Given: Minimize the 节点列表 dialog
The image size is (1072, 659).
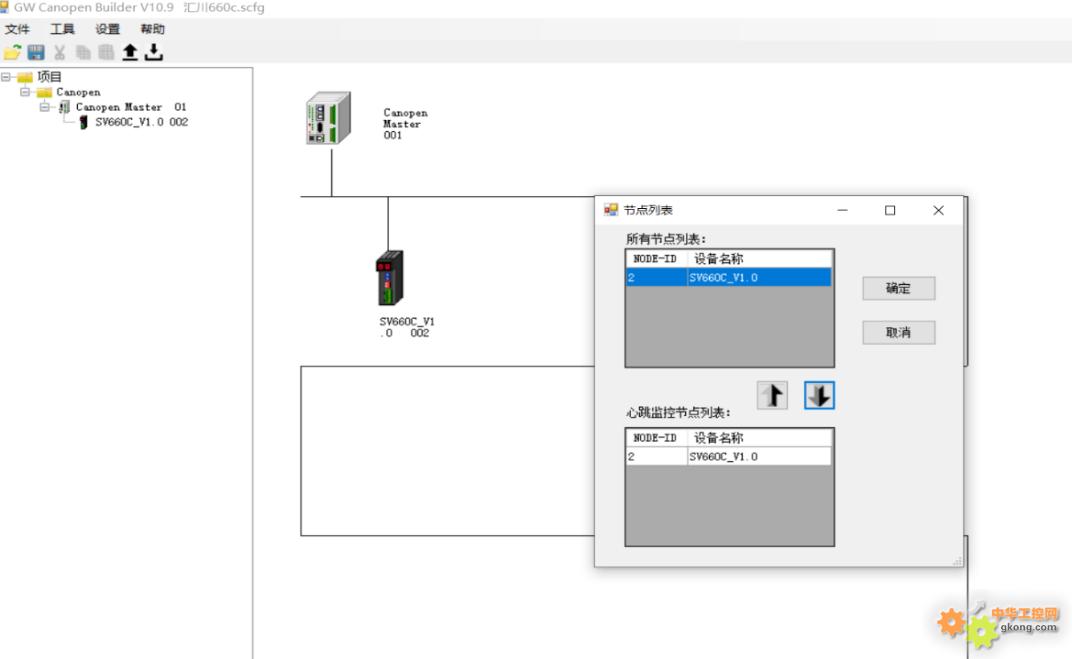Looking at the screenshot, I should click(x=842, y=211).
